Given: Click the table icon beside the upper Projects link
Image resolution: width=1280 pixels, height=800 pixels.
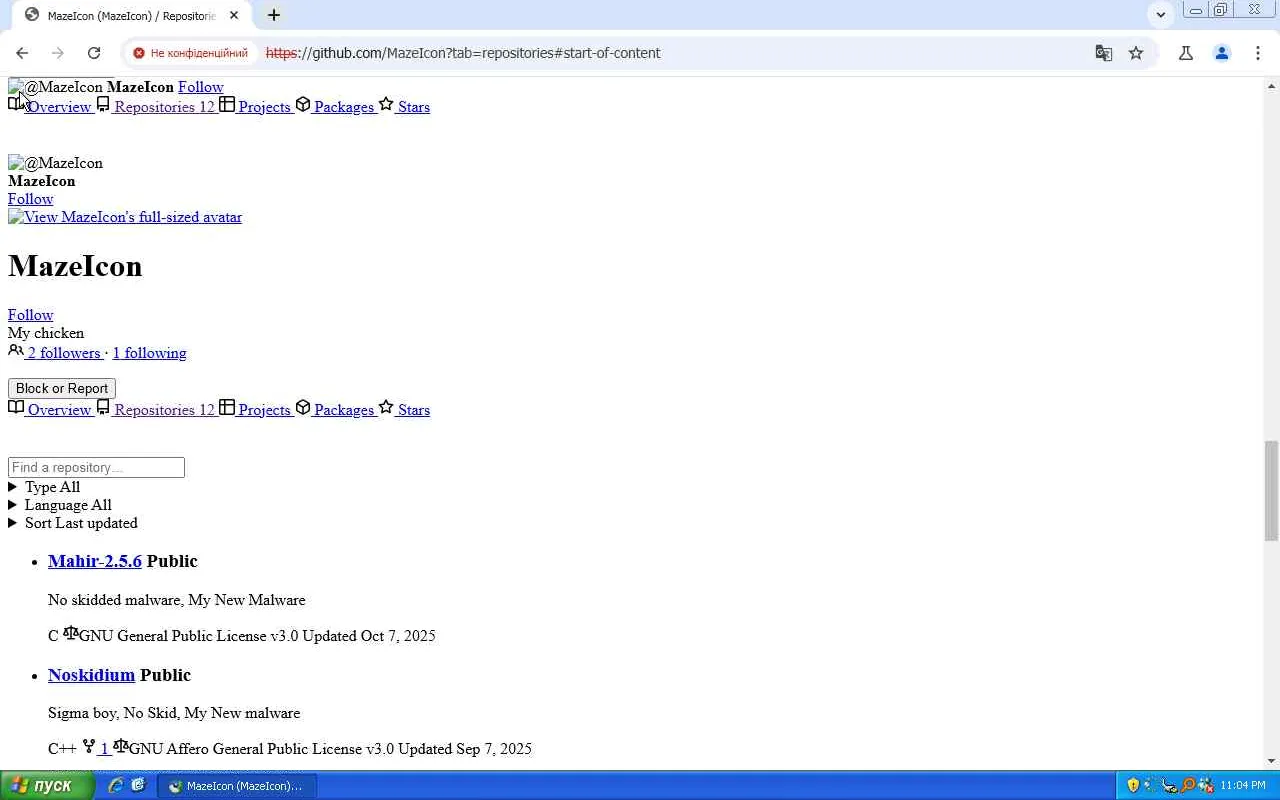Looking at the screenshot, I should pos(227,104).
